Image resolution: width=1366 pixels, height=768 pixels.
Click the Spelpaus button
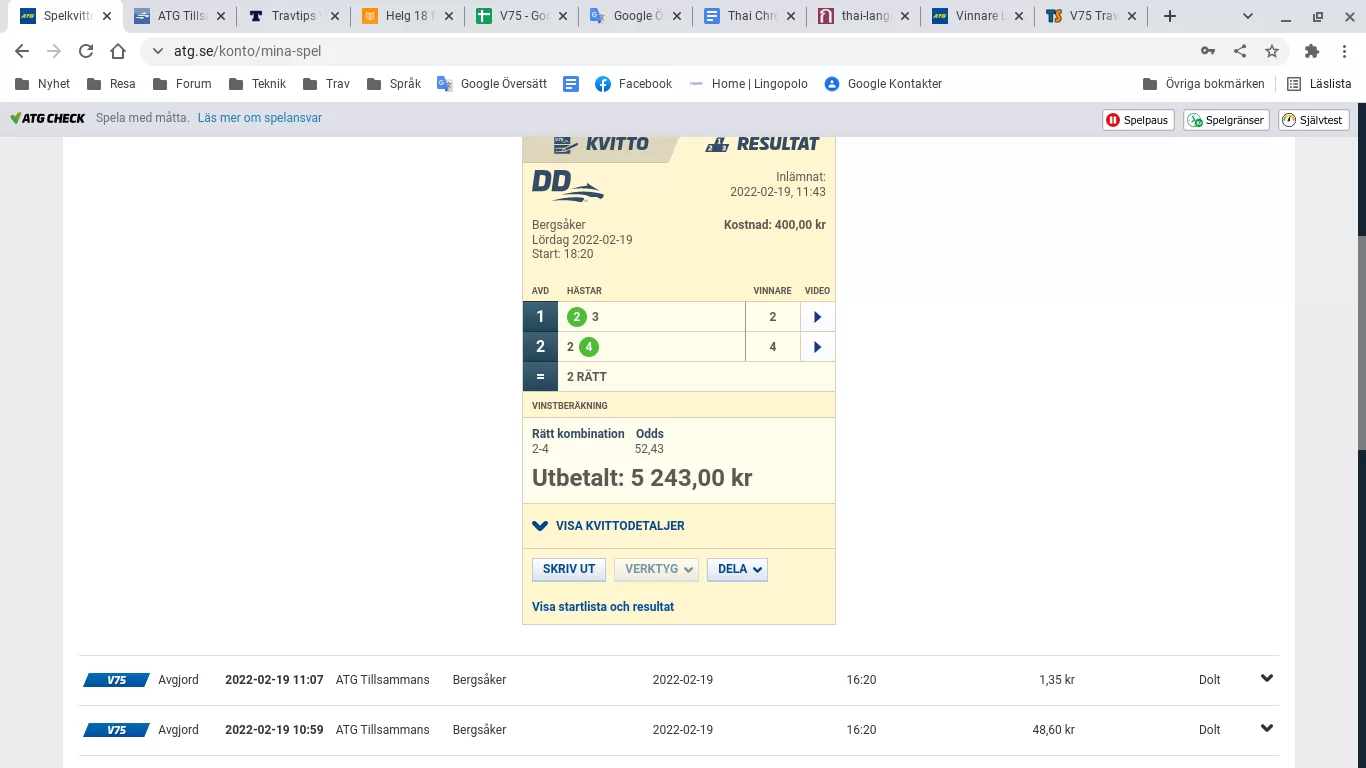1137,120
